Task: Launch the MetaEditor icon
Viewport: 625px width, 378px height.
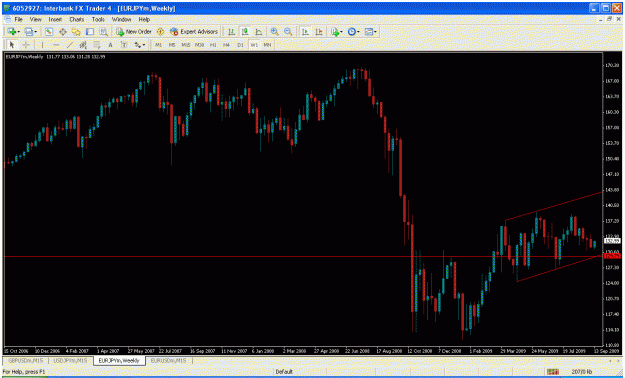Action: pos(161,32)
